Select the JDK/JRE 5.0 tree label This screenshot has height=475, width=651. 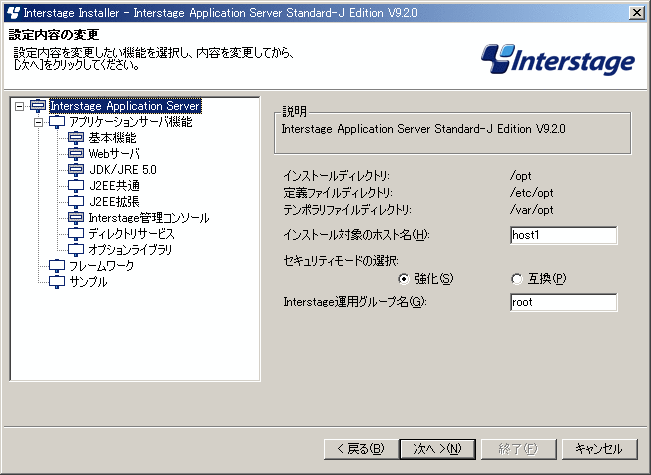point(123,169)
